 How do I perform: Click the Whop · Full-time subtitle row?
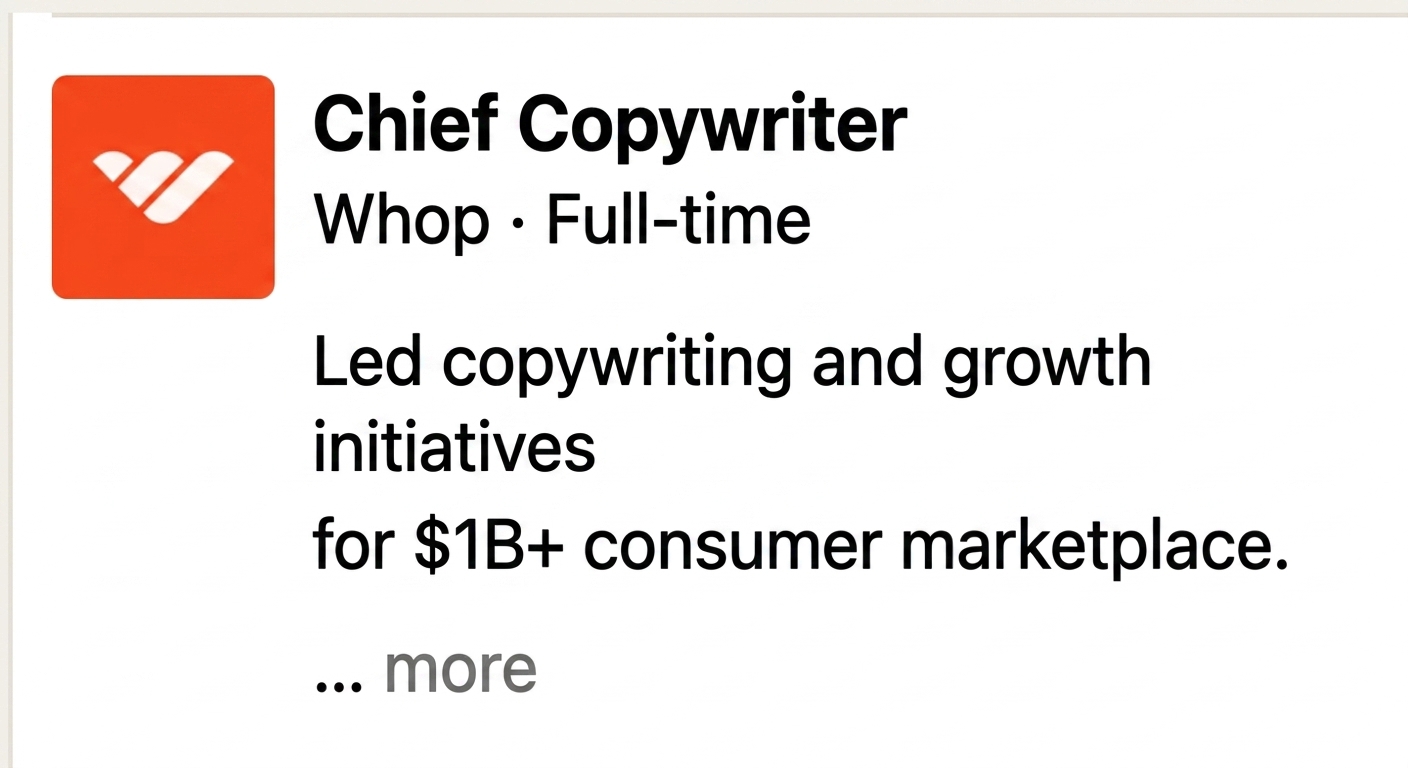point(560,220)
